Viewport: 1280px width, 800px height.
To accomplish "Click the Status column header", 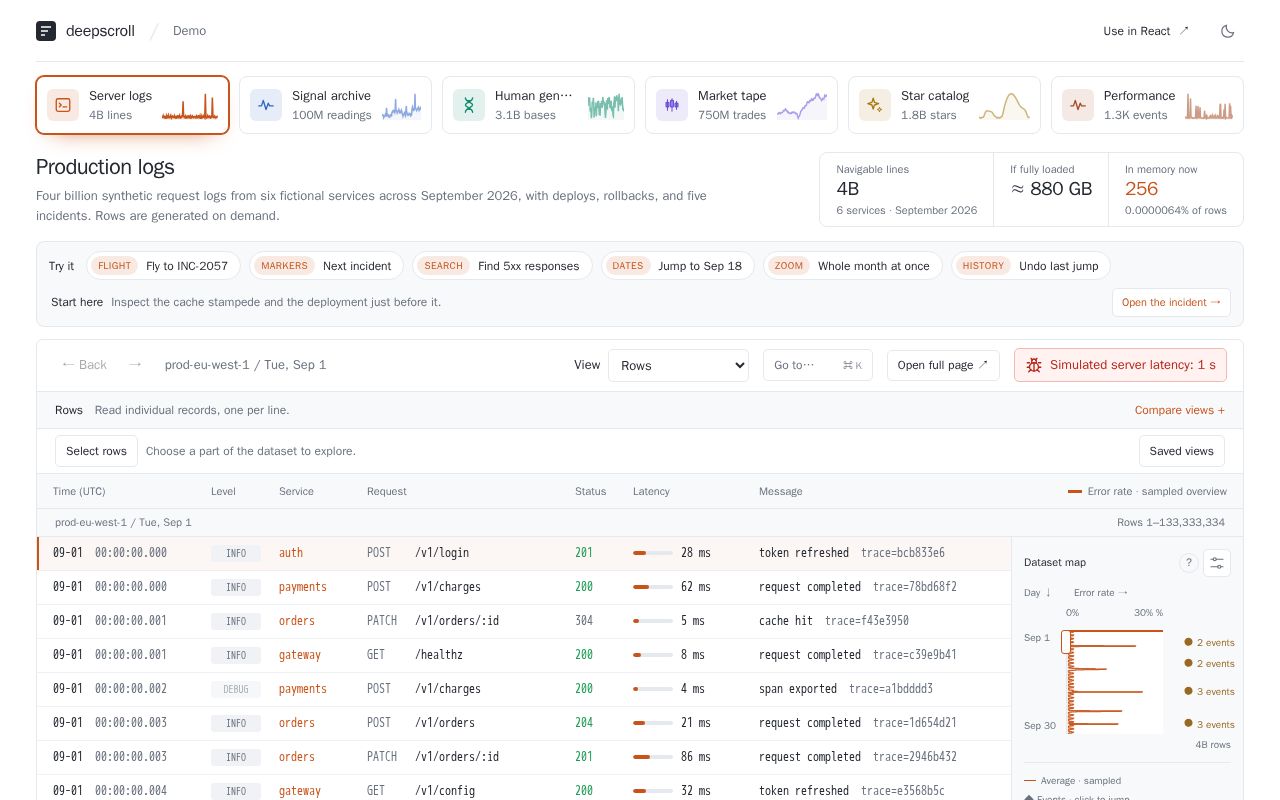I will point(590,491).
